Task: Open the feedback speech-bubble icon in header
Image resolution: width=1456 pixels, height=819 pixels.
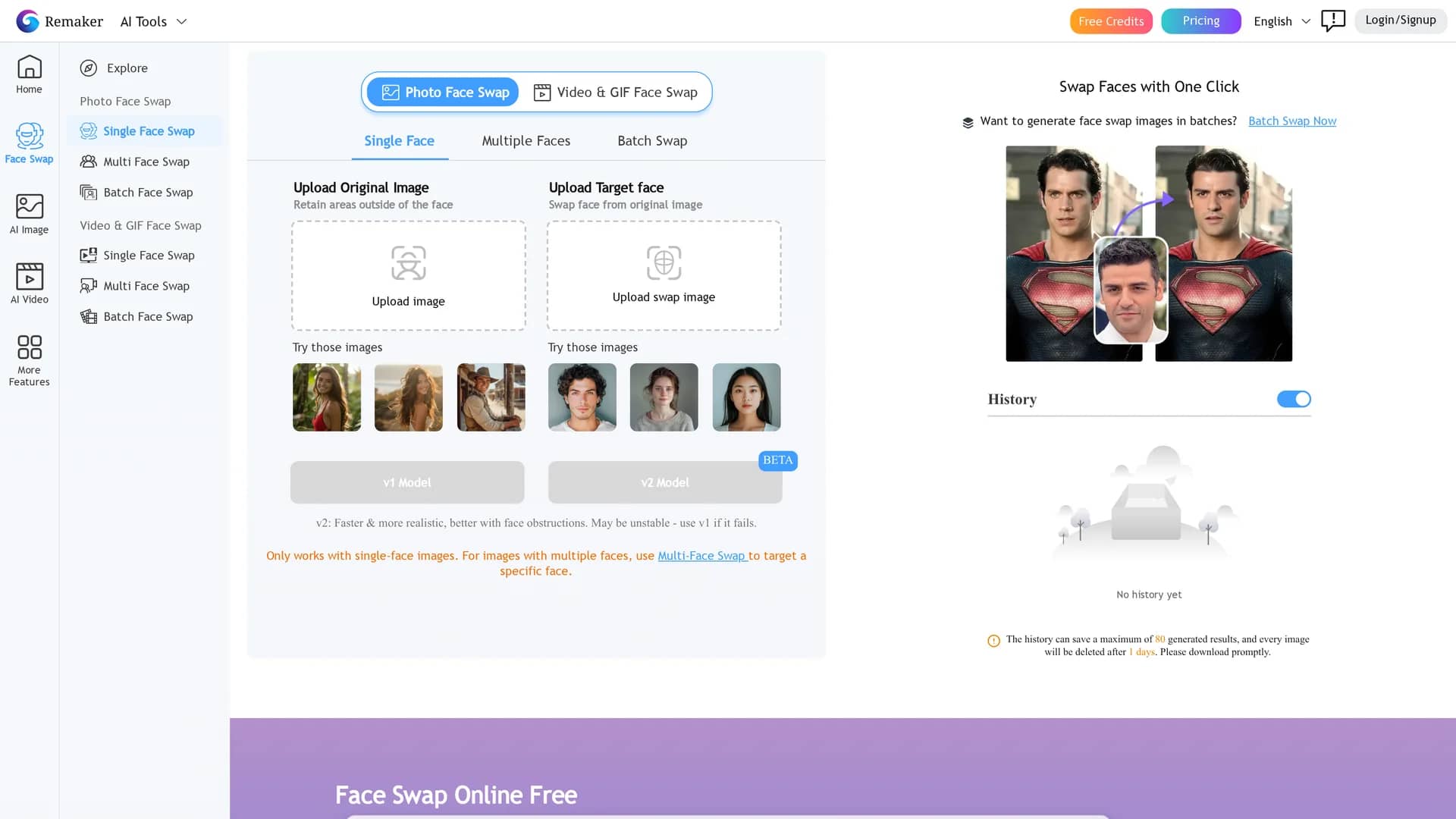Action: pyautogui.click(x=1332, y=20)
